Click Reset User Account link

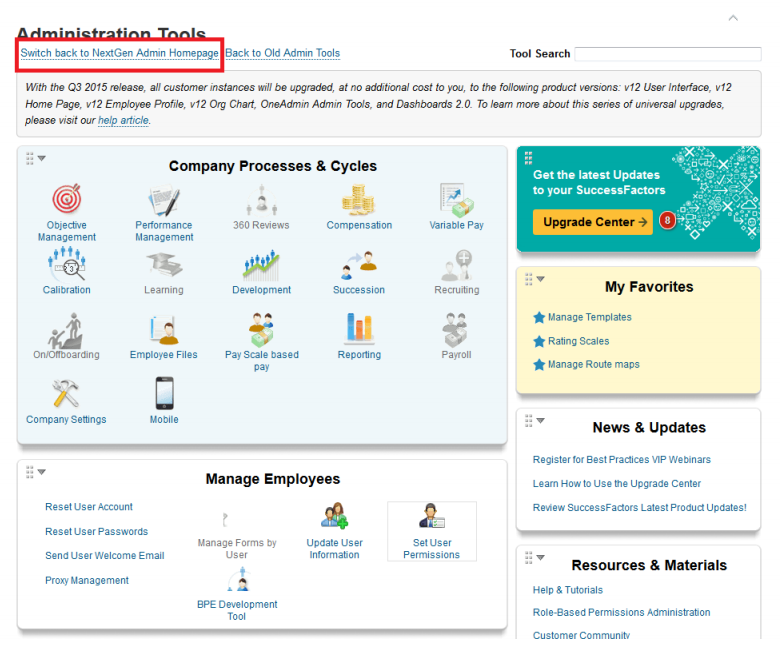89,507
